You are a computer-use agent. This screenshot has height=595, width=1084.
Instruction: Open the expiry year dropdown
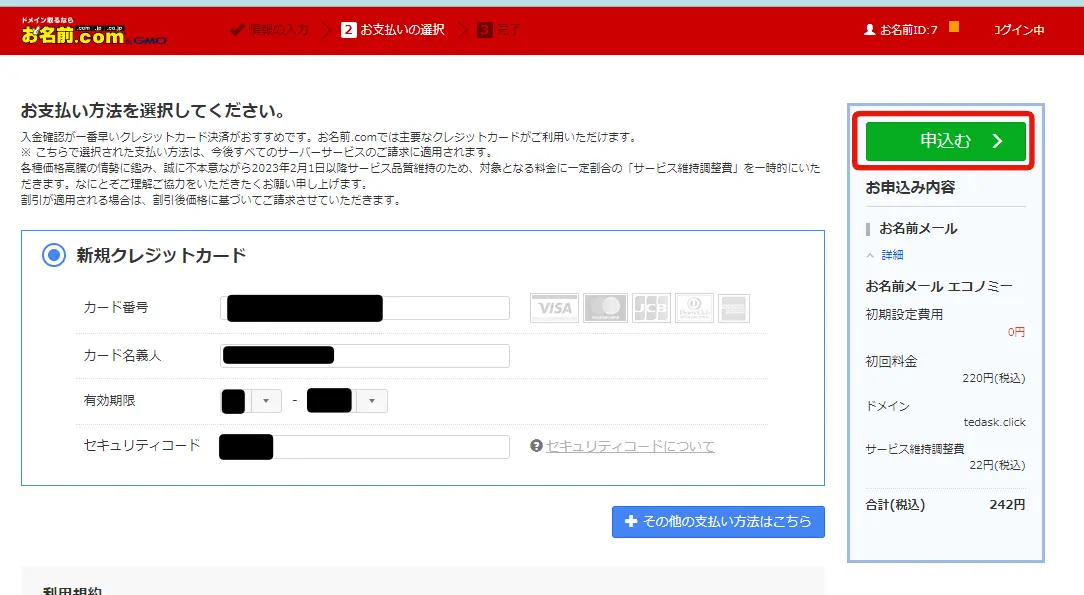pyautogui.click(x=371, y=401)
